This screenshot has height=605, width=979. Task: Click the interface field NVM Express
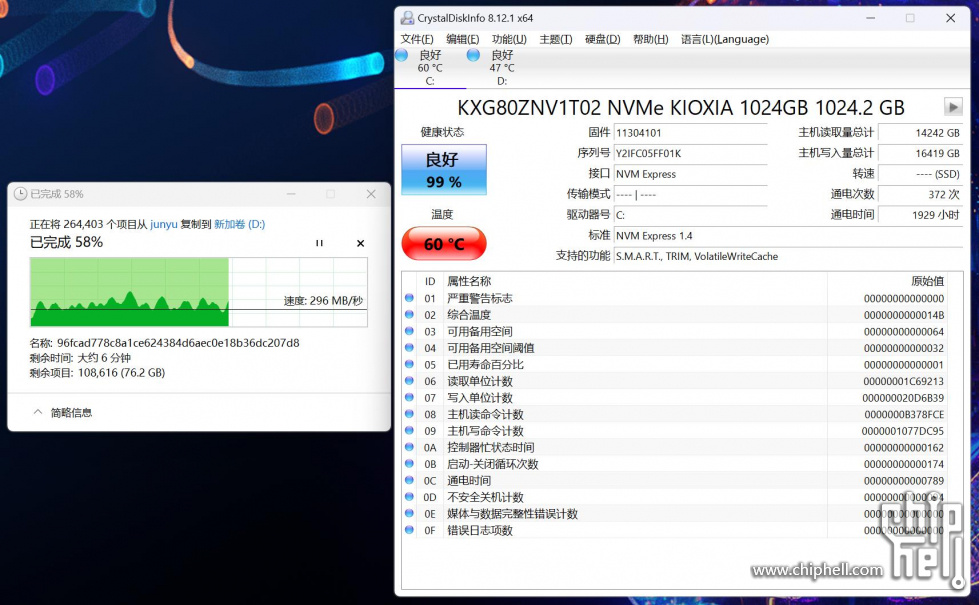coord(691,174)
